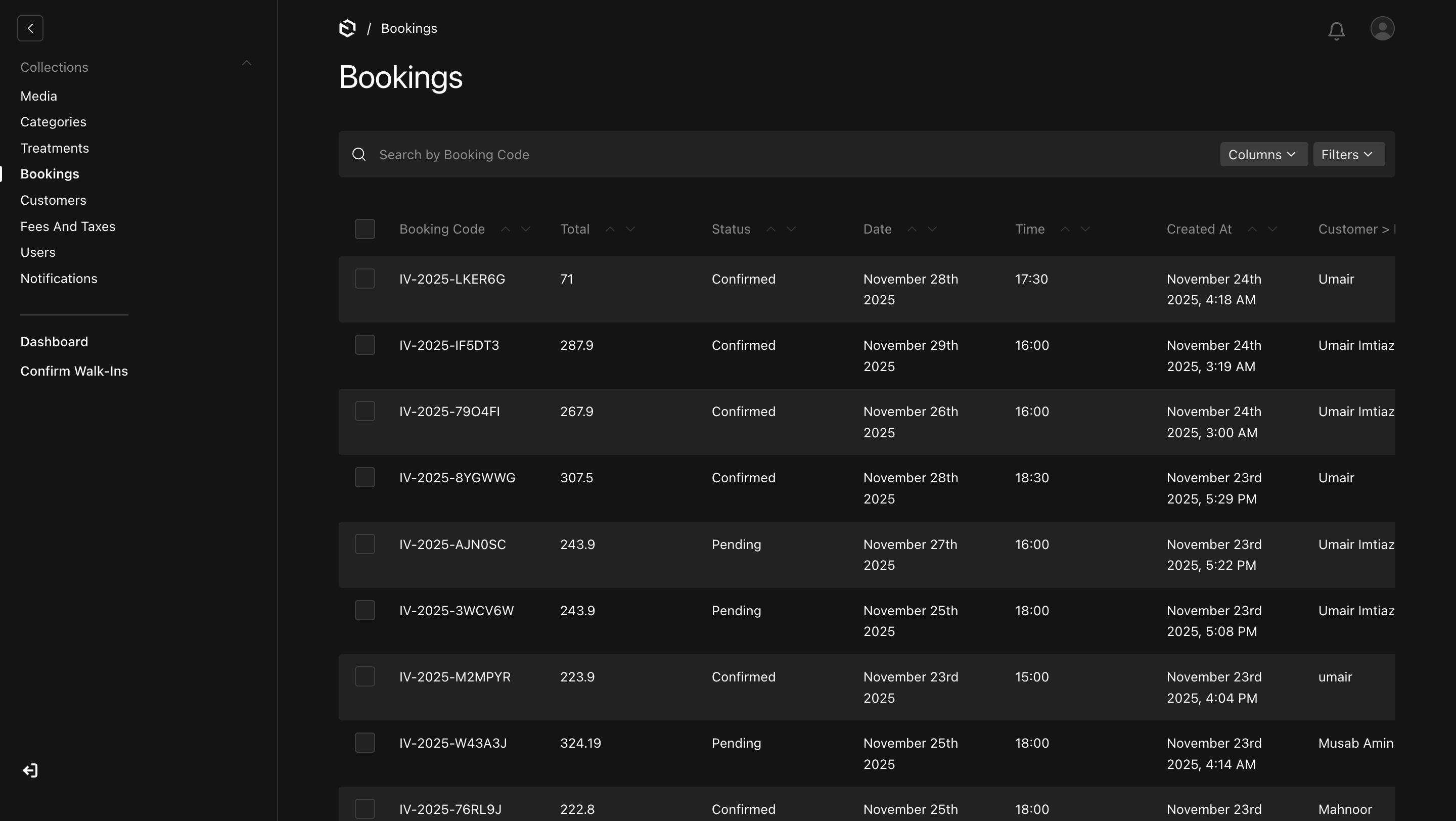1456x821 pixels.
Task: Click the search magnifier icon
Action: coord(359,154)
